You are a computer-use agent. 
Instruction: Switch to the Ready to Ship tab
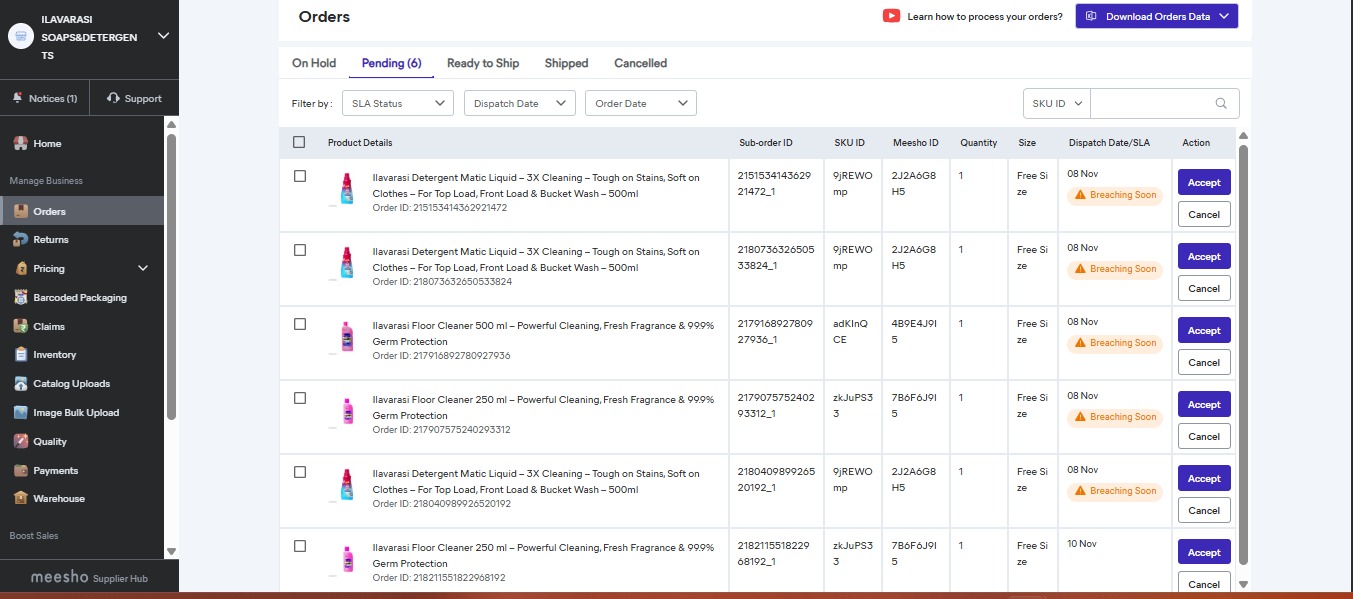coord(483,63)
